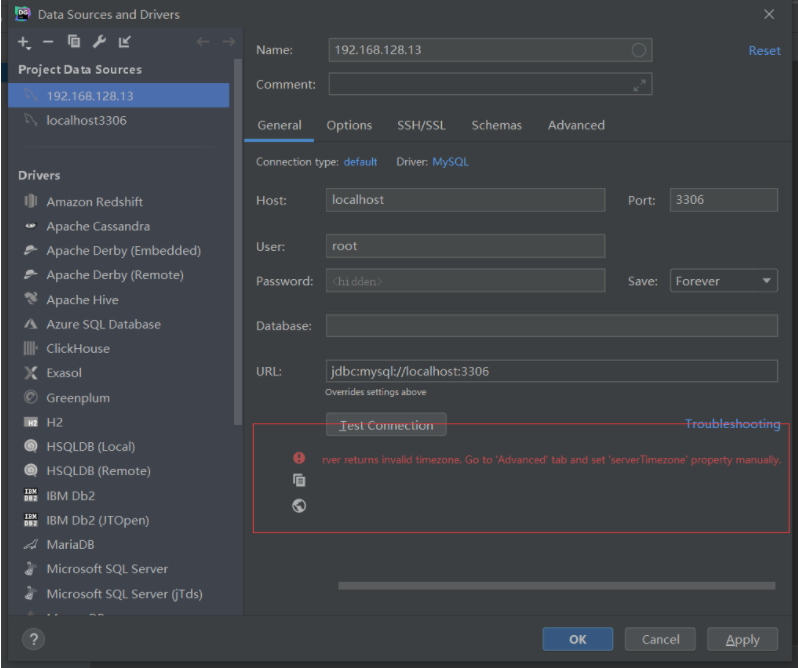Open the Troubleshooting link
The height and width of the screenshot is (668, 798).
732,424
